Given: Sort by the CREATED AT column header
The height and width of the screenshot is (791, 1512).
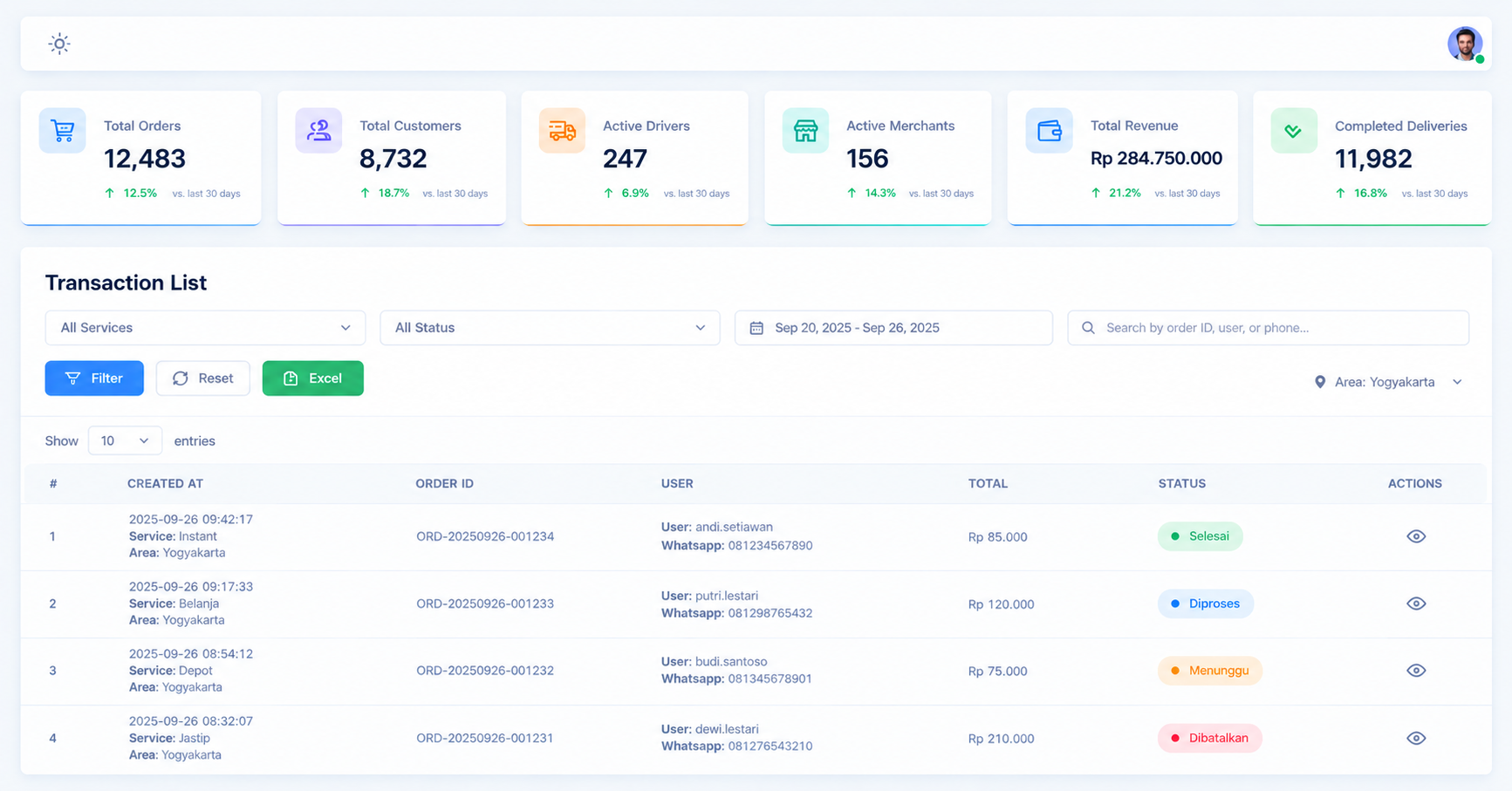Looking at the screenshot, I should tap(165, 484).
